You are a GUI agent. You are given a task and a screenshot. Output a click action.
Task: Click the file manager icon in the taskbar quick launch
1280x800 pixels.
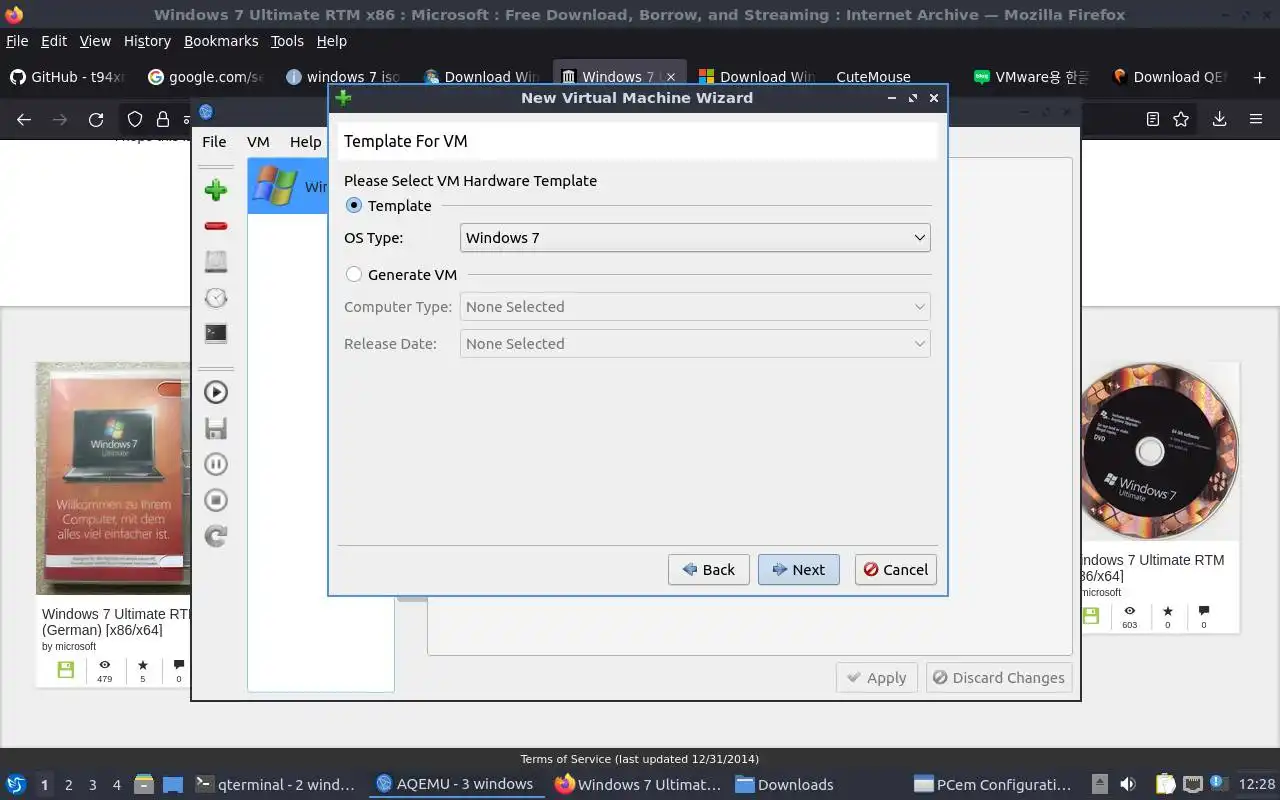[x=144, y=784]
